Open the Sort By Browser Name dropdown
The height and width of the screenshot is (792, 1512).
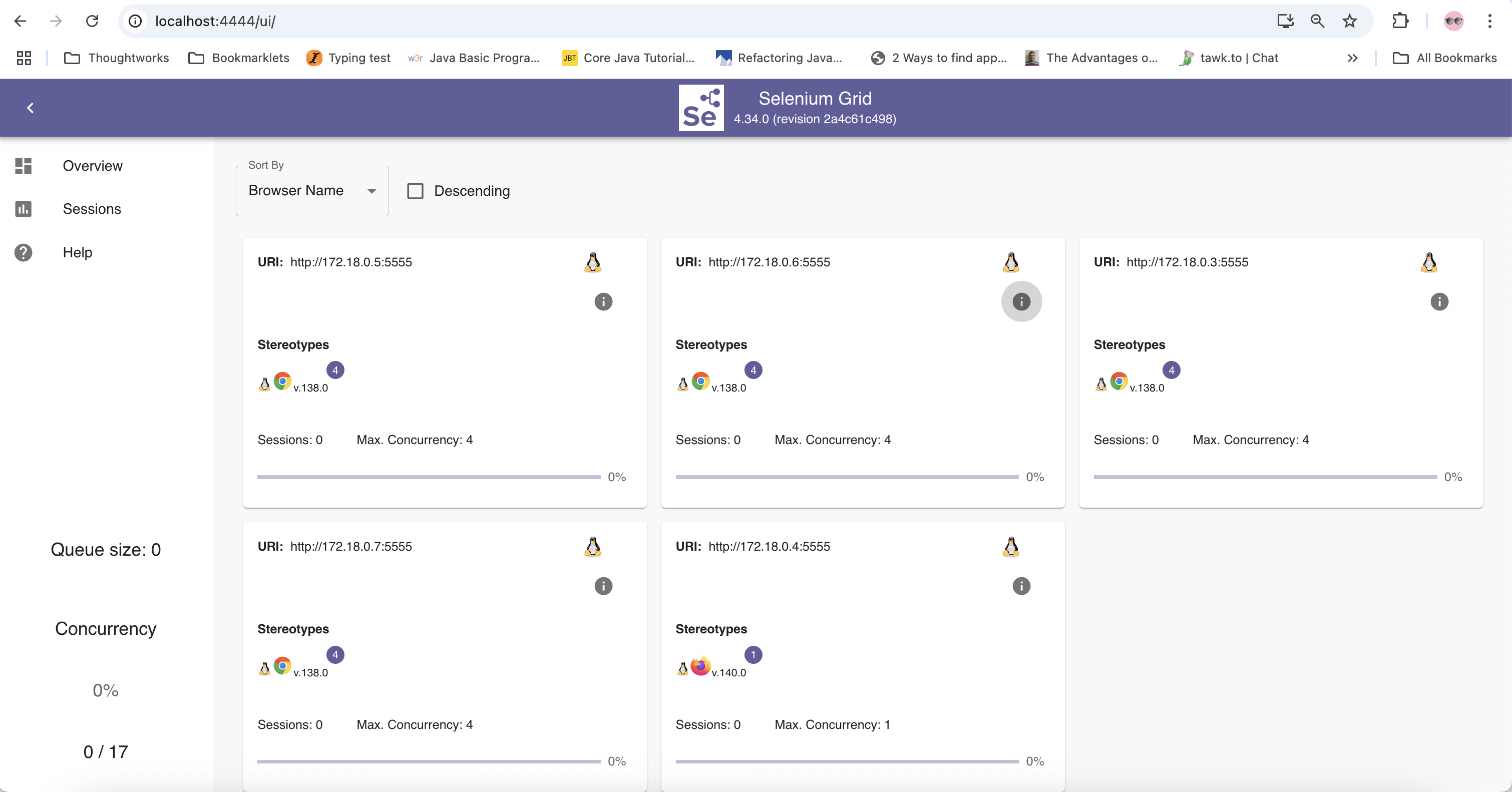tap(312, 191)
